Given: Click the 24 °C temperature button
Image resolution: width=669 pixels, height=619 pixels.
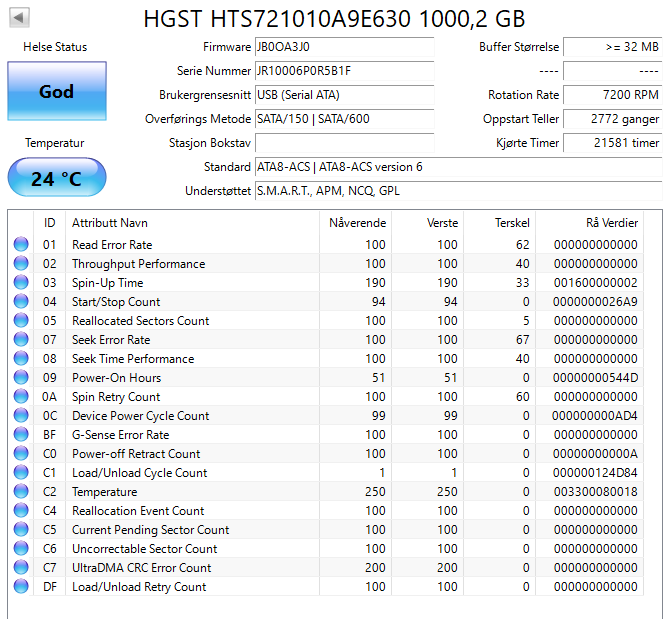Looking at the screenshot, I should point(56,179).
